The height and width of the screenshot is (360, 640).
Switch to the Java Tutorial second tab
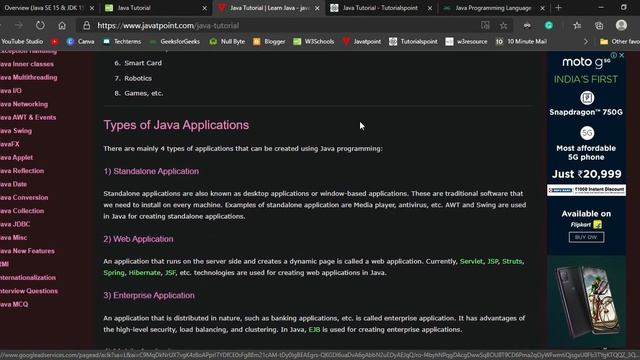click(155, 8)
